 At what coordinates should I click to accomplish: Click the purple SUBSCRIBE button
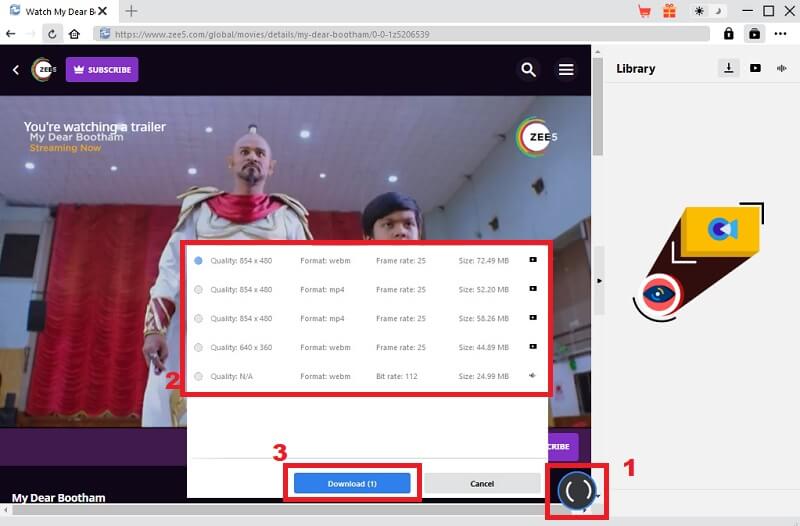pyautogui.click(x=102, y=69)
